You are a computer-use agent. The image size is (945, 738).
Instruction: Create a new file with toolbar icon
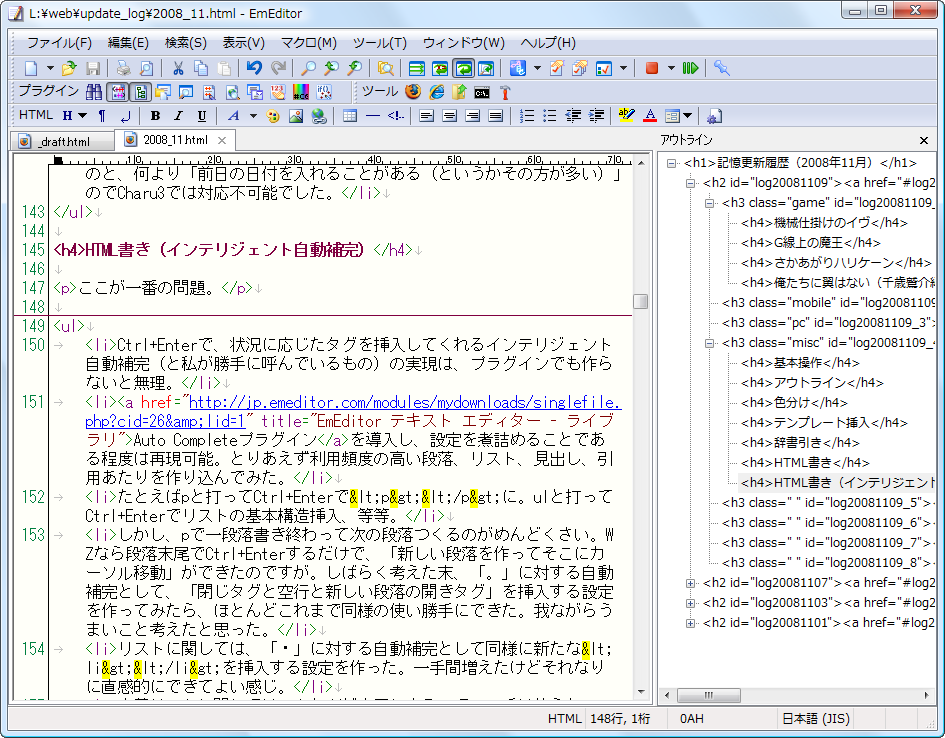pos(30,68)
